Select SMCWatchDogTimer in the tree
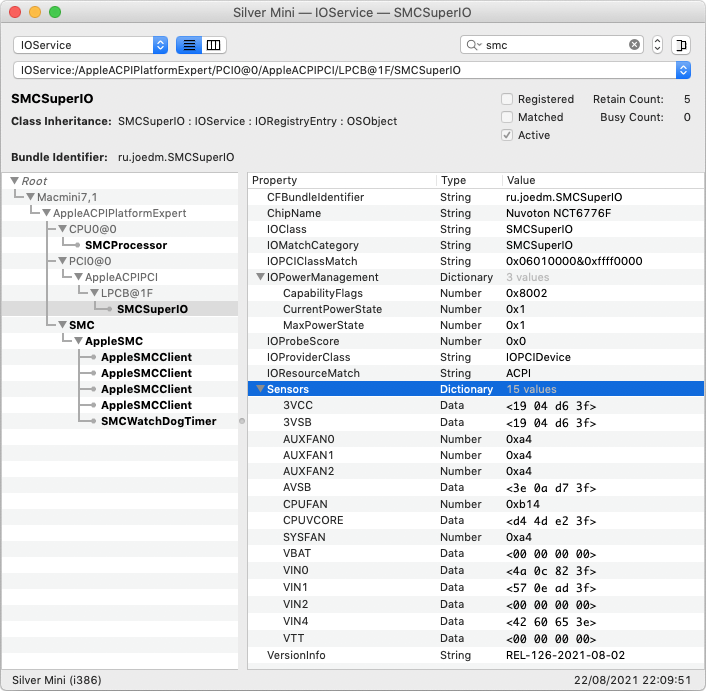This screenshot has height=691, width=706. [x=158, y=421]
